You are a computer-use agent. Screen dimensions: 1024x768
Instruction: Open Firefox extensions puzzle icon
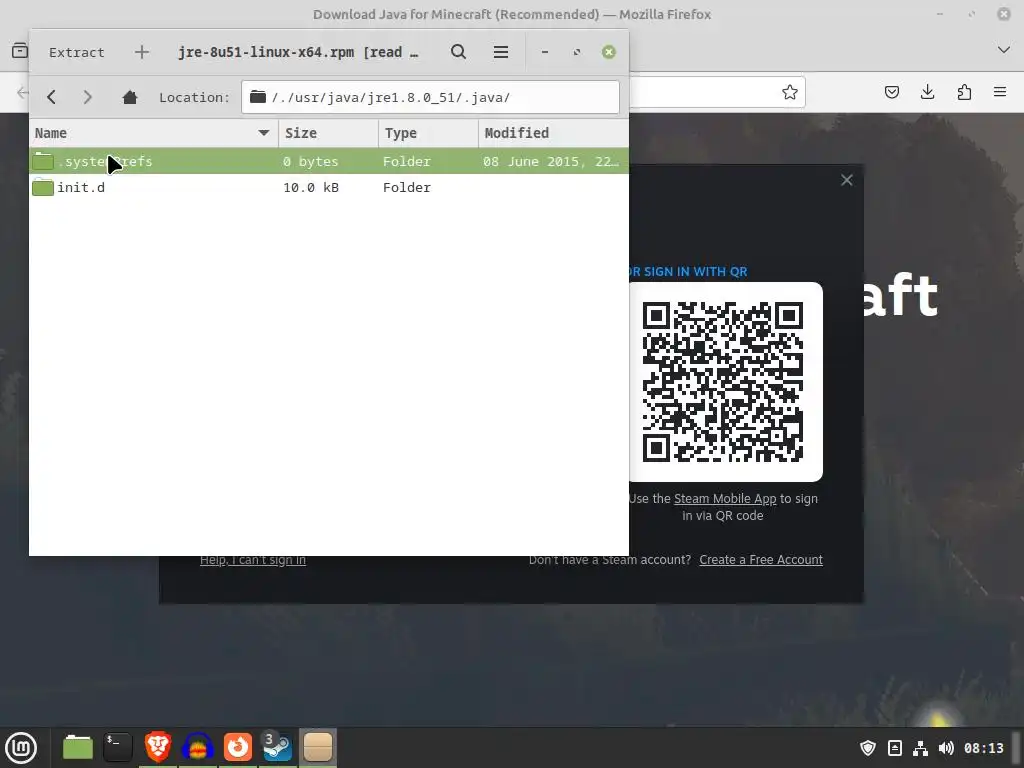coord(964,92)
